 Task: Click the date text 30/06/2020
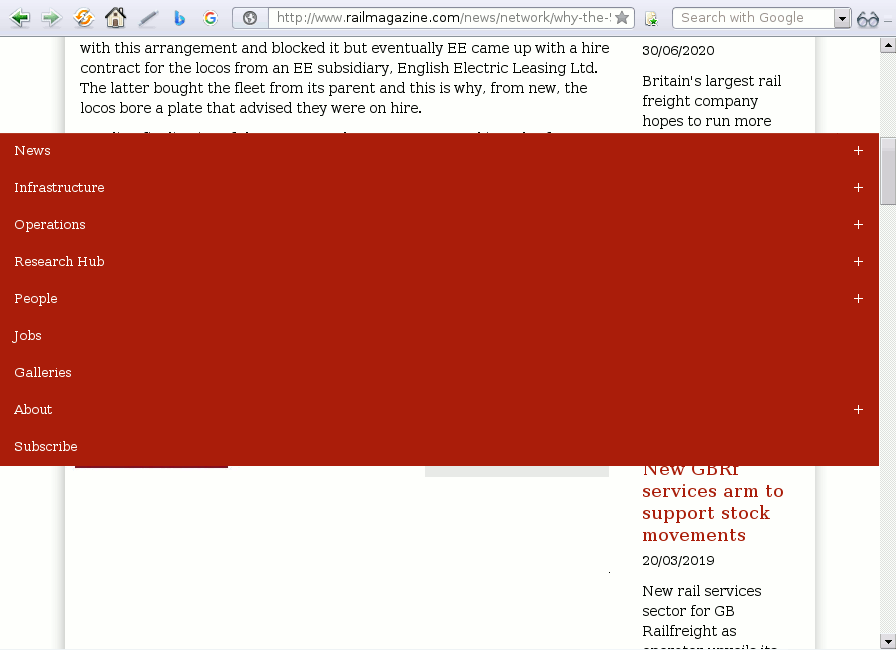click(x=678, y=51)
